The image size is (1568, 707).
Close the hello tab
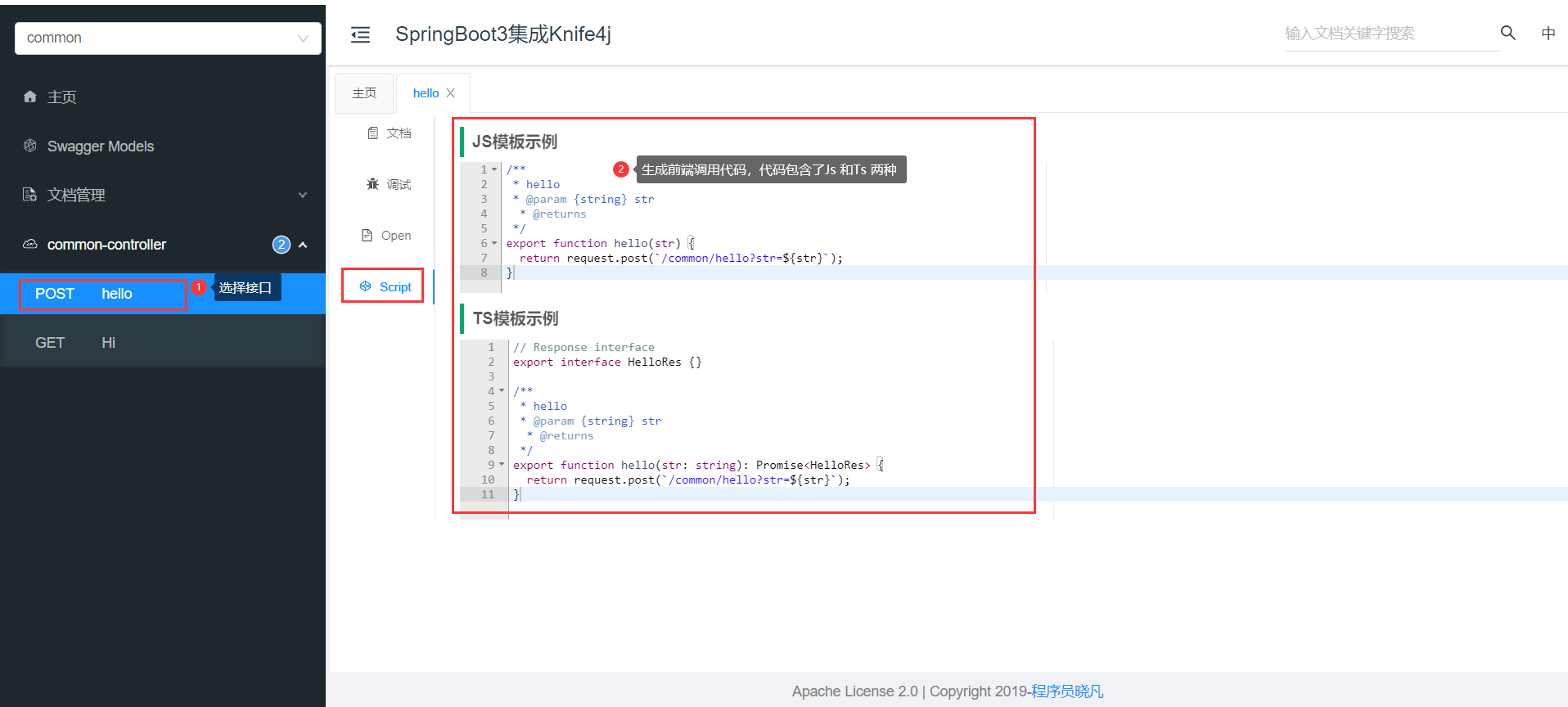coord(450,93)
